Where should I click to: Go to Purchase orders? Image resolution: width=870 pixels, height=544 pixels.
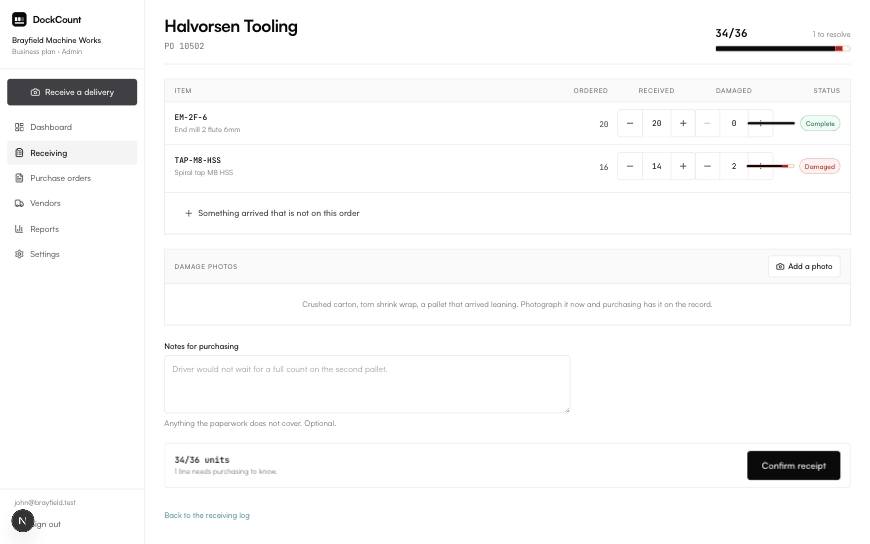(72, 178)
